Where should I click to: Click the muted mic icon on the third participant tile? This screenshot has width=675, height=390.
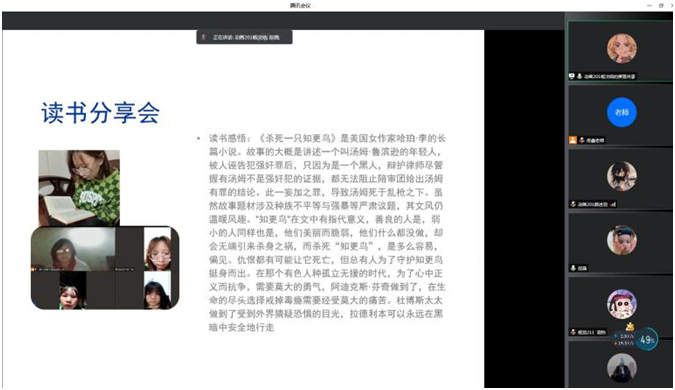coord(573,204)
